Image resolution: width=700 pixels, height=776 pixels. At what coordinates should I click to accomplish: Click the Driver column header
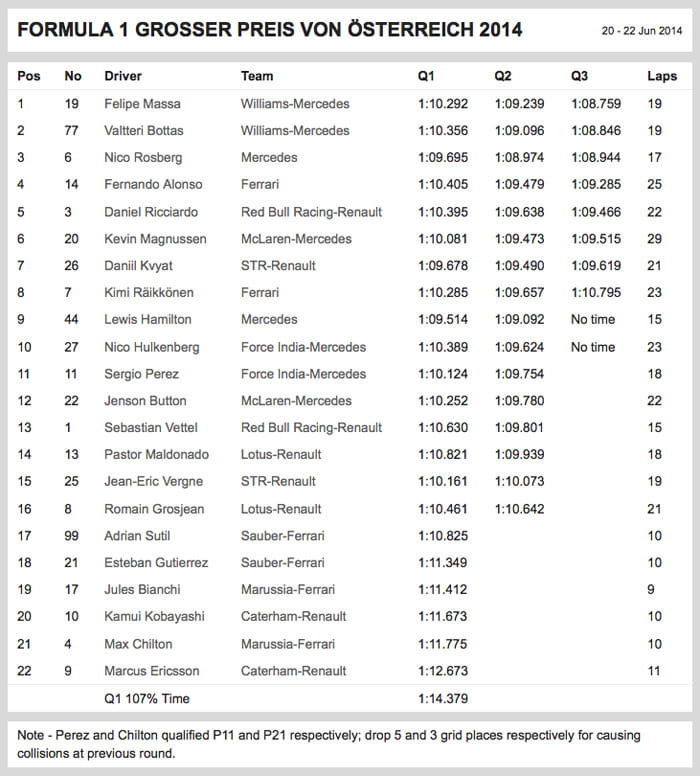coord(123,76)
